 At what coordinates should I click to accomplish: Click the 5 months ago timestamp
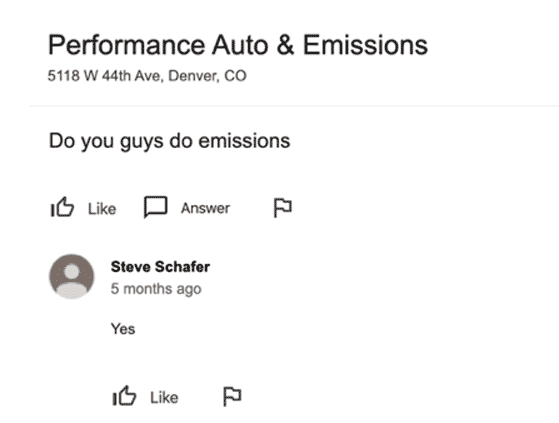(x=156, y=289)
